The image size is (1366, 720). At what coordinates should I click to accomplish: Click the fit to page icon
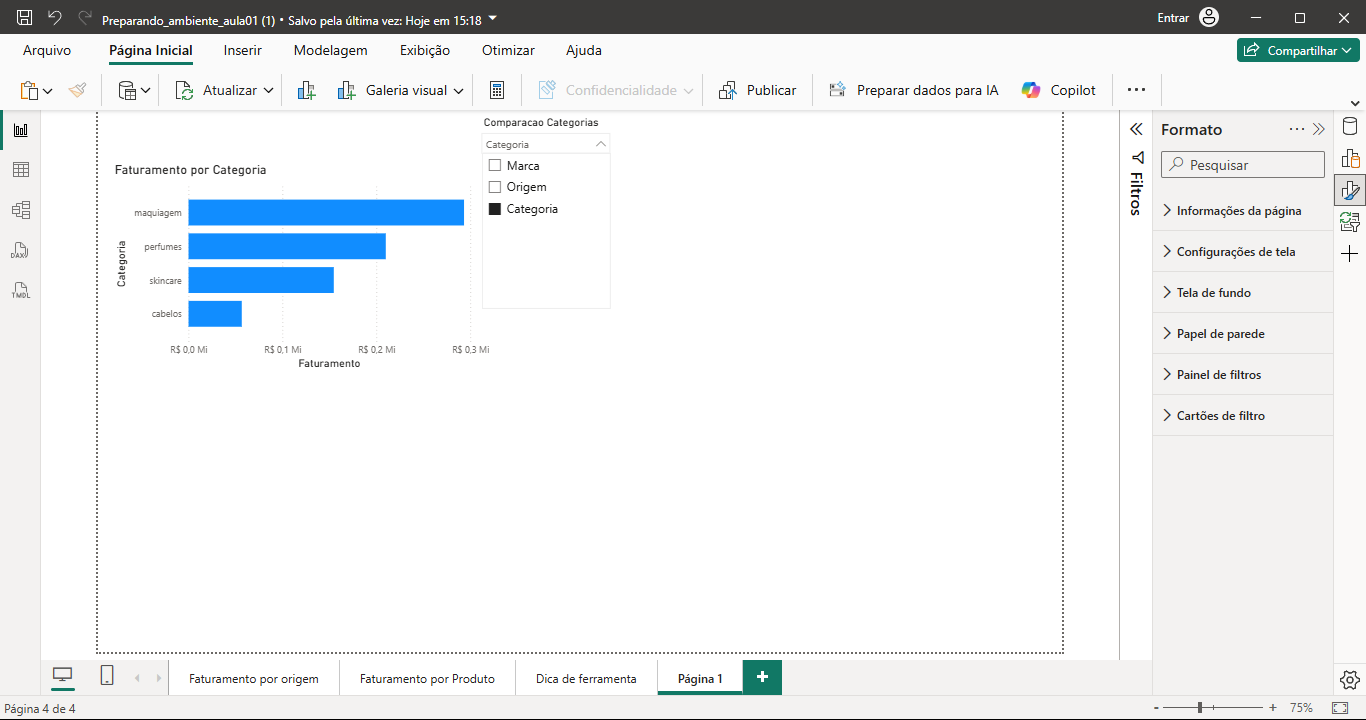1340,708
